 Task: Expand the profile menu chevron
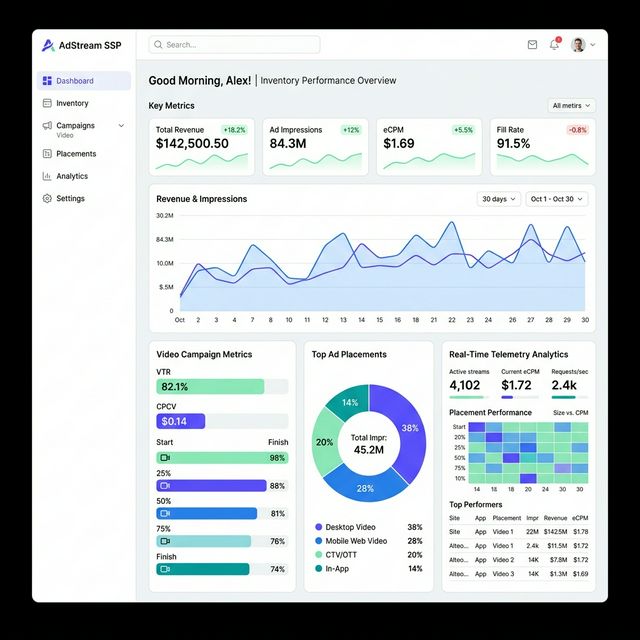(x=593, y=45)
